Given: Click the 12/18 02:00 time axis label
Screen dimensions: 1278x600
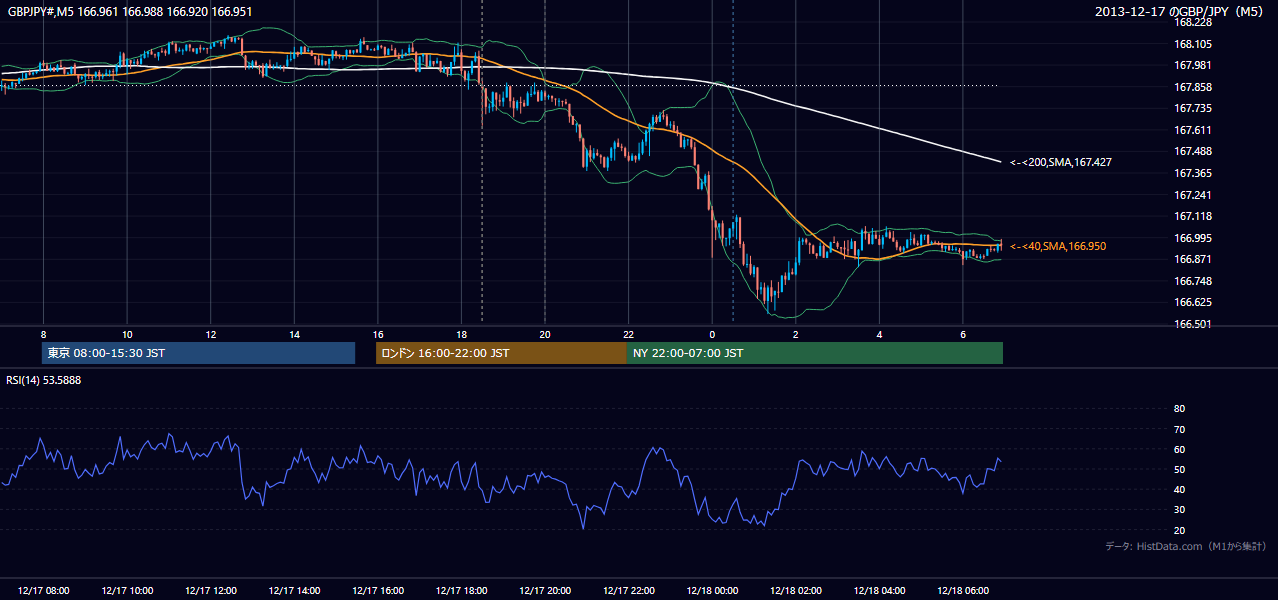Looking at the screenshot, I should (795, 591).
